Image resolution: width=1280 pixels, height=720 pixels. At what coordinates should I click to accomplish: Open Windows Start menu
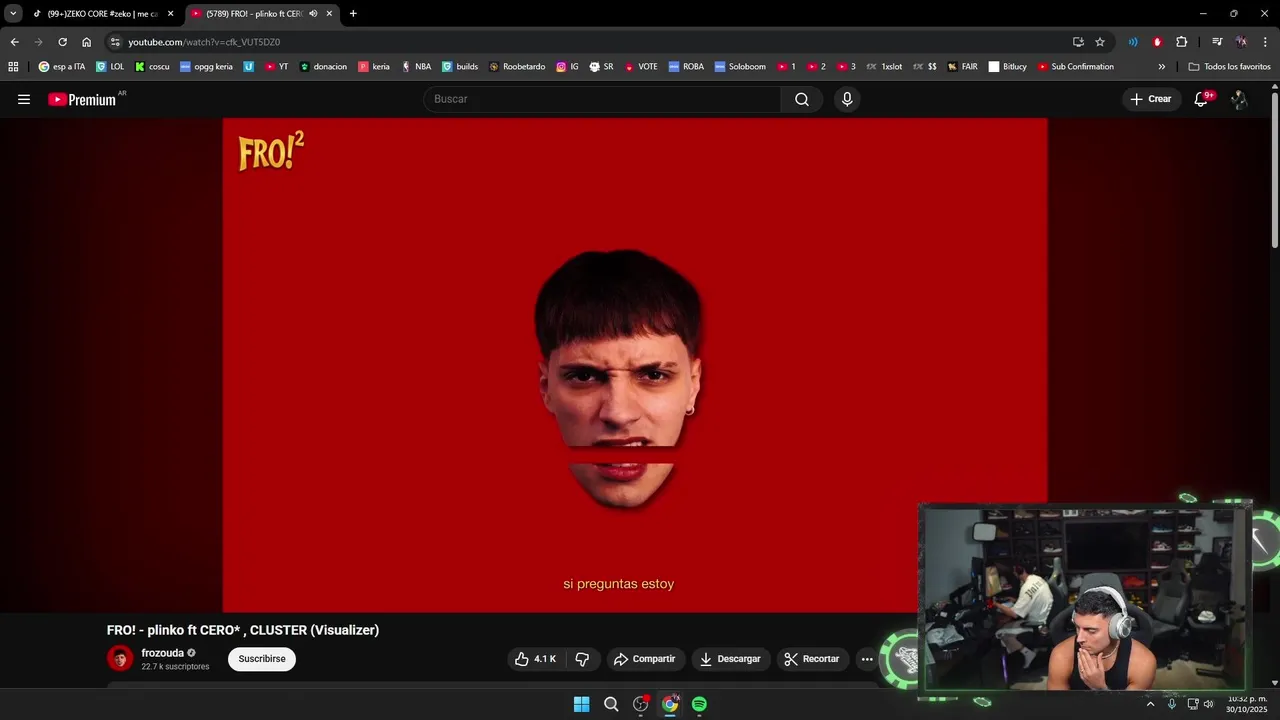pos(581,704)
